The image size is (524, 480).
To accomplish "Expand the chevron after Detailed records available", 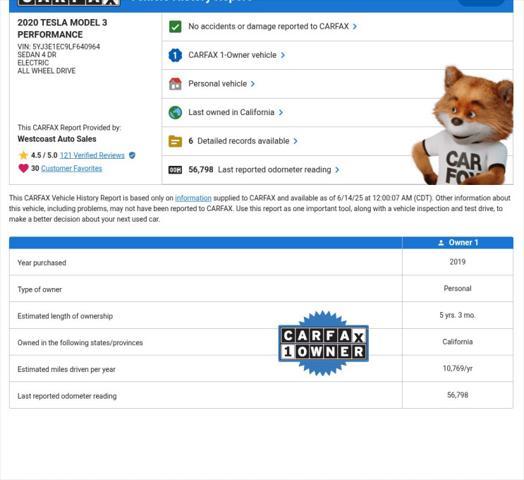I will coord(295,141).
